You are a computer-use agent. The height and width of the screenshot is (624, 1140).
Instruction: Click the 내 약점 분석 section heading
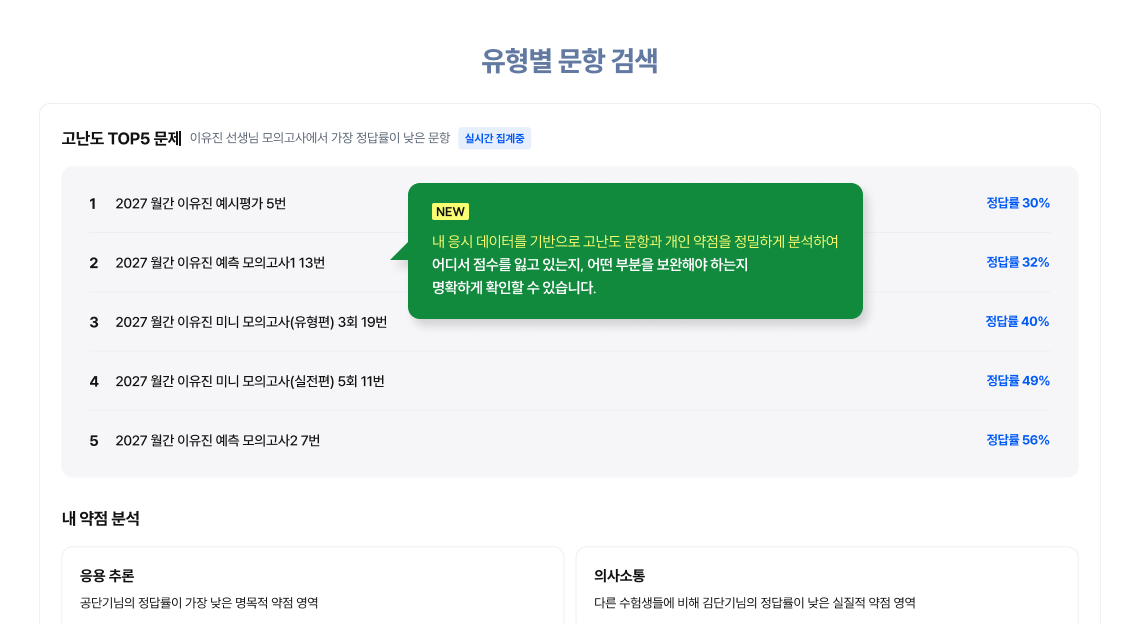[x=100, y=519]
